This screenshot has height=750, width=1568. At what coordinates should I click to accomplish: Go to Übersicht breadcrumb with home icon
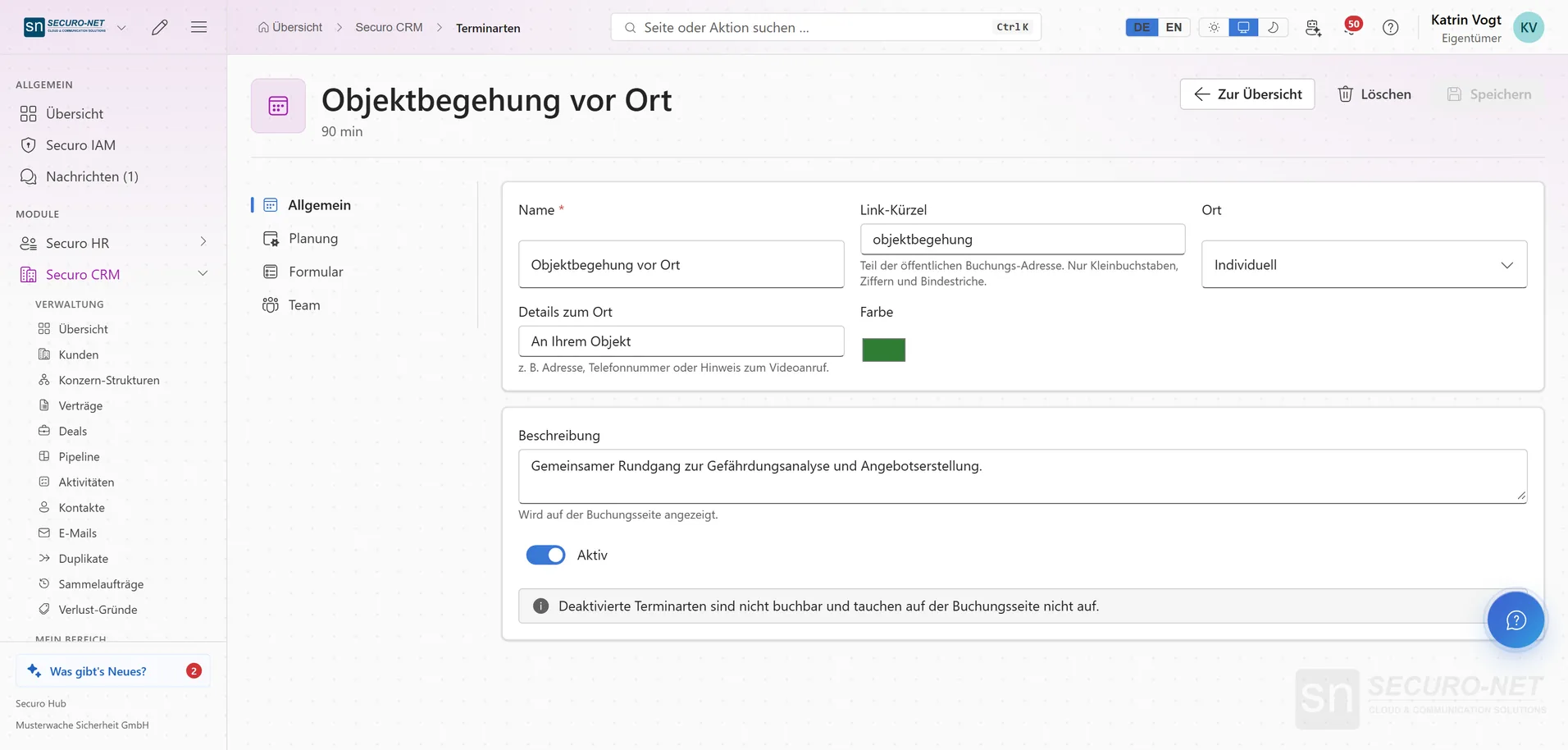(x=290, y=27)
